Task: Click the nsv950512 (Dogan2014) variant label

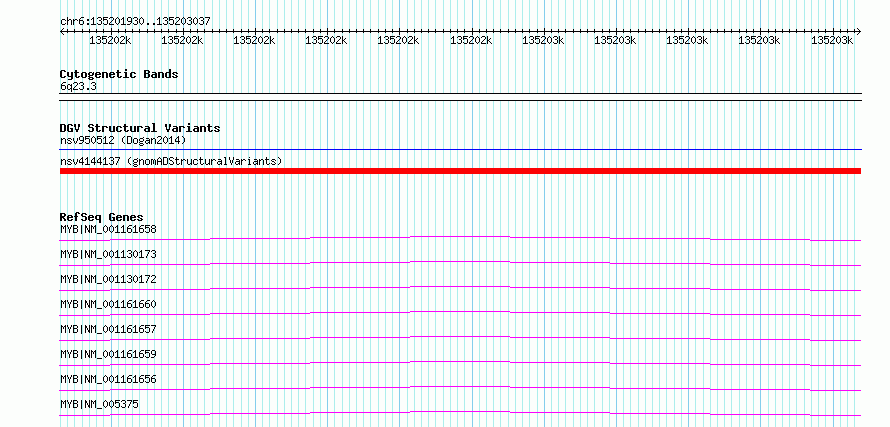Action: pyautogui.click(x=123, y=140)
